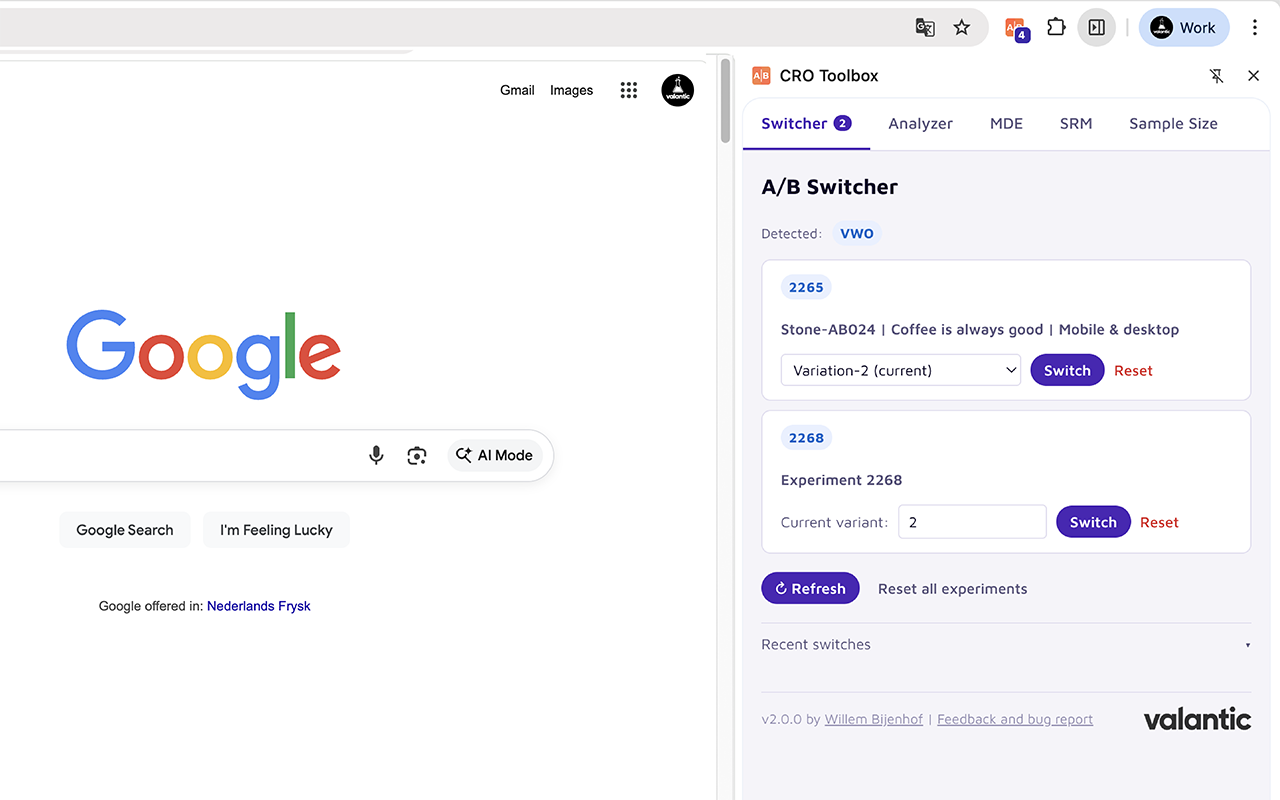Click the VWO detected badge
1280x800 pixels.
point(857,233)
